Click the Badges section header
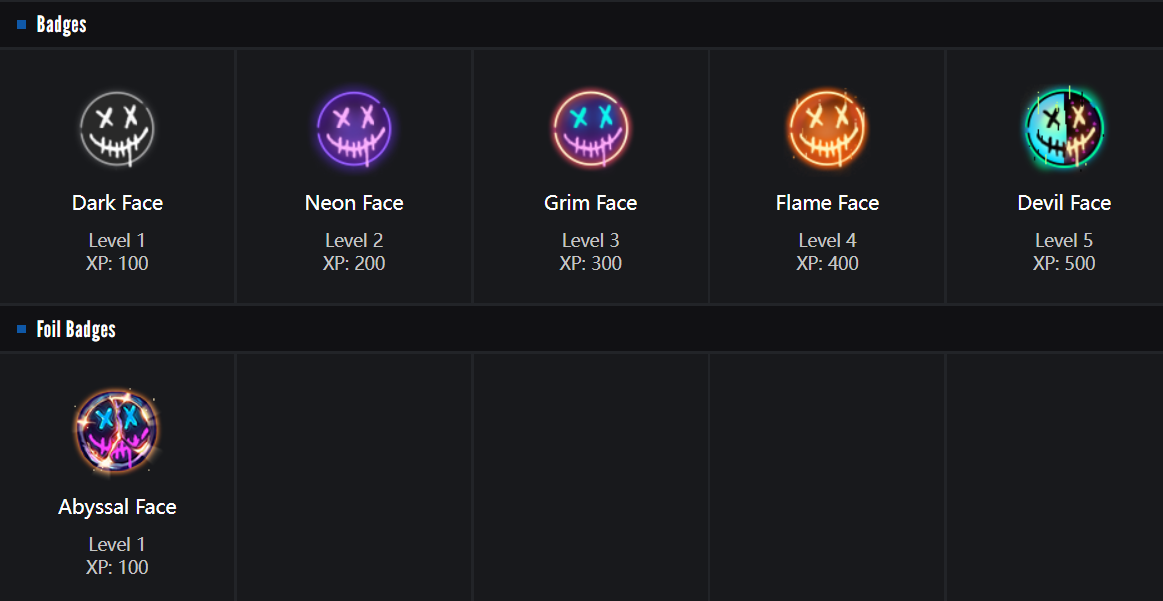The image size is (1163, 601). coord(62,25)
